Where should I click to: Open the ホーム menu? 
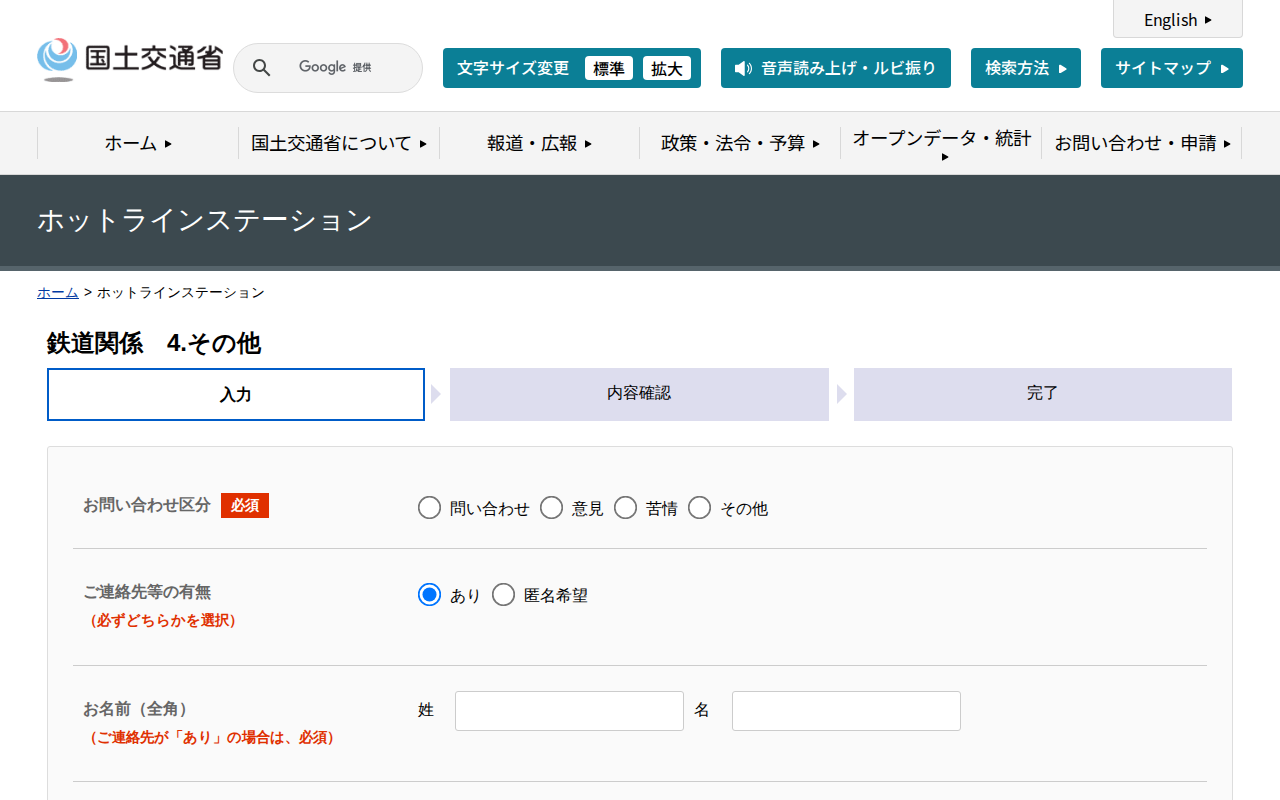coord(138,143)
